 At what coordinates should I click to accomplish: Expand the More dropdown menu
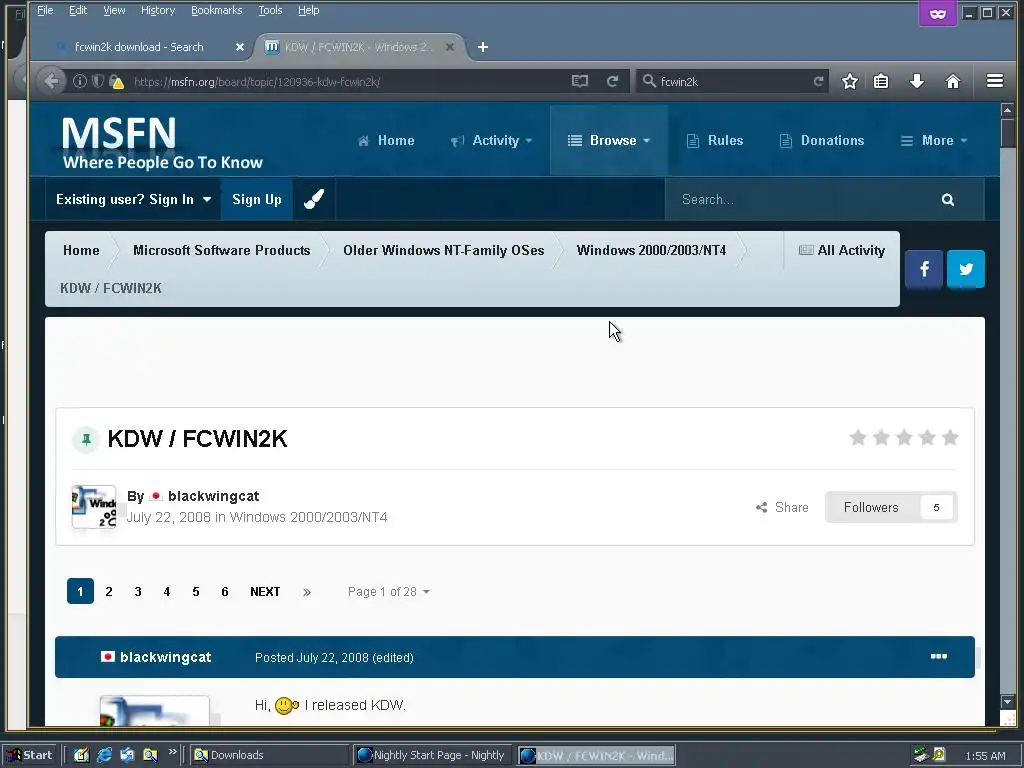934,140
